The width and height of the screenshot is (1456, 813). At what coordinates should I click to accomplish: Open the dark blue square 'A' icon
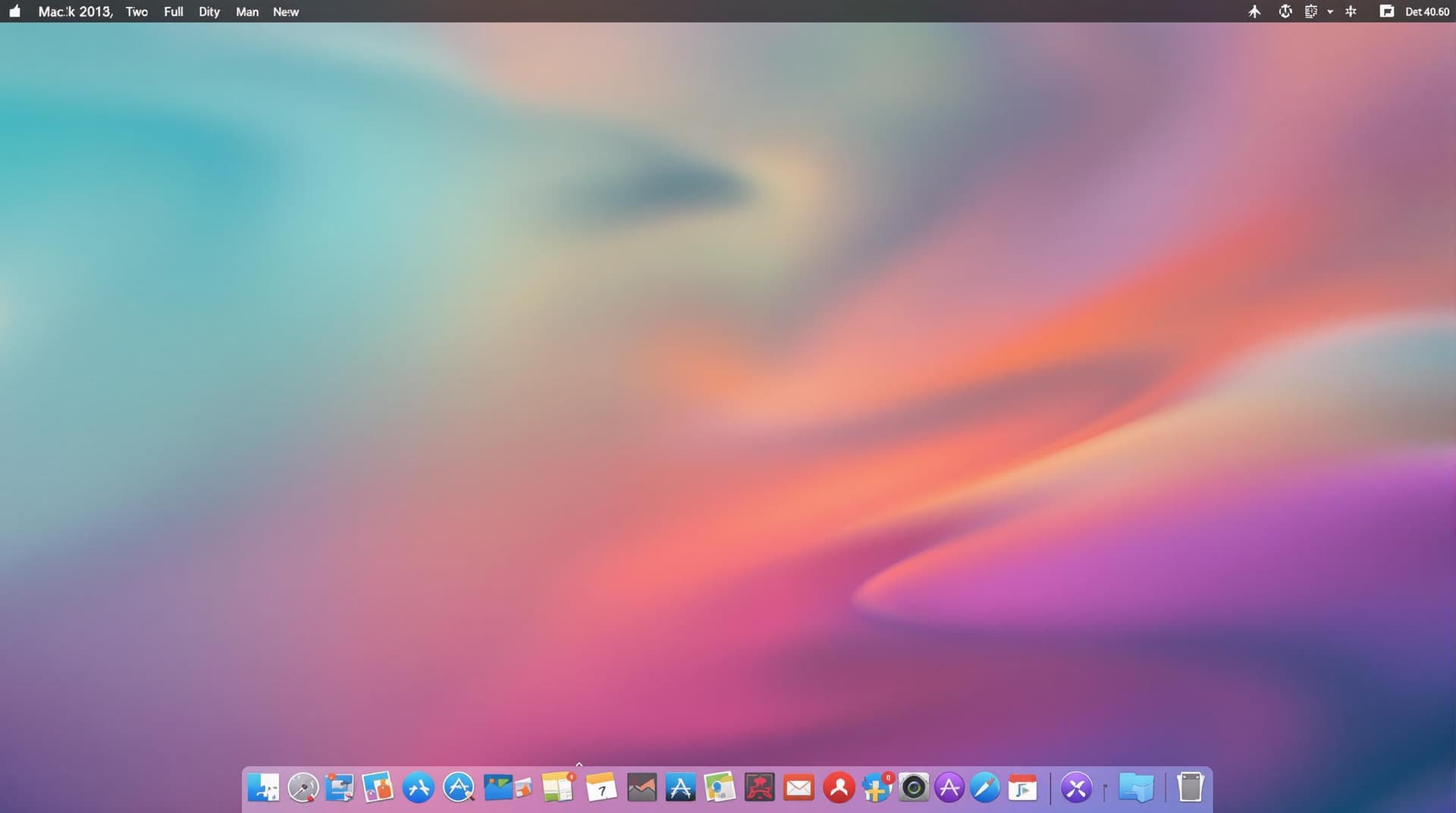(x=680, y=788)
